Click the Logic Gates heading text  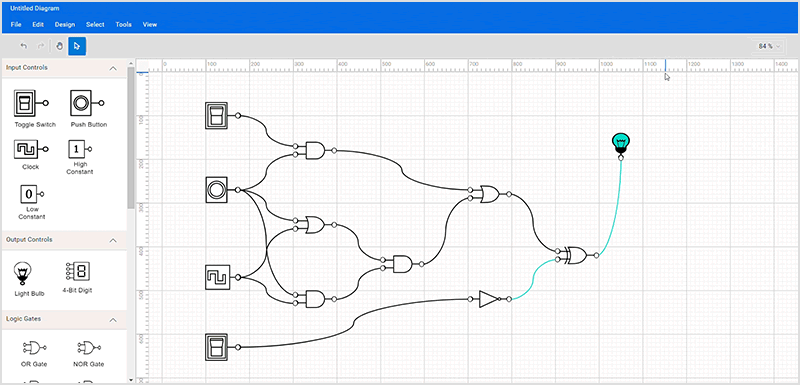[23, 319]
